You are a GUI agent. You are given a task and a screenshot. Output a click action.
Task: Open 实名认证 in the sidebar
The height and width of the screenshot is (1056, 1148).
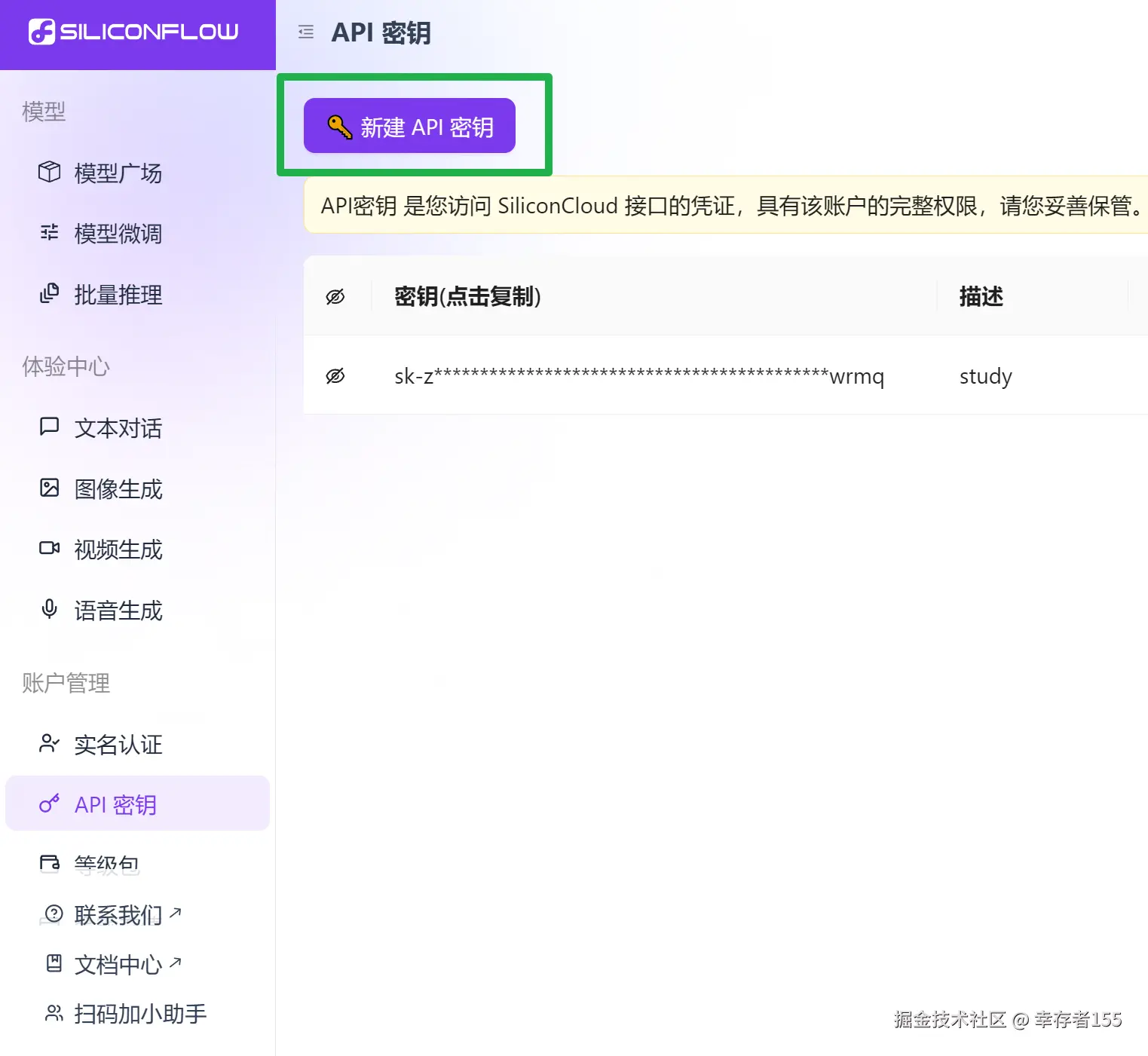118,745
